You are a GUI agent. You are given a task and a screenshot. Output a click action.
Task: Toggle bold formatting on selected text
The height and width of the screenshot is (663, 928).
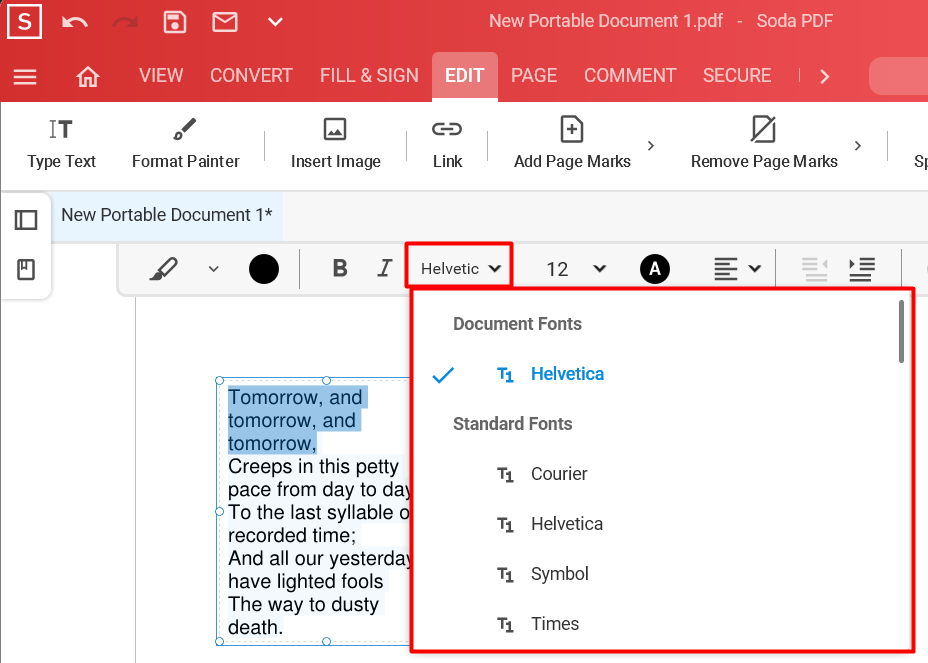coord(339,268)
